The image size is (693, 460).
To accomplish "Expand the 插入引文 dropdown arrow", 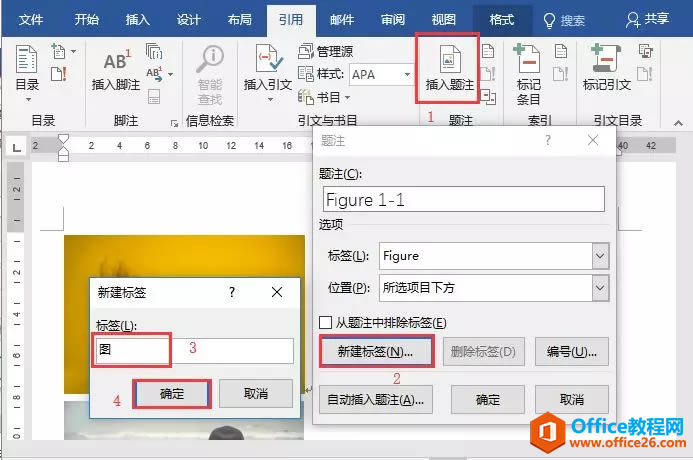I will (x=270, y=99).
